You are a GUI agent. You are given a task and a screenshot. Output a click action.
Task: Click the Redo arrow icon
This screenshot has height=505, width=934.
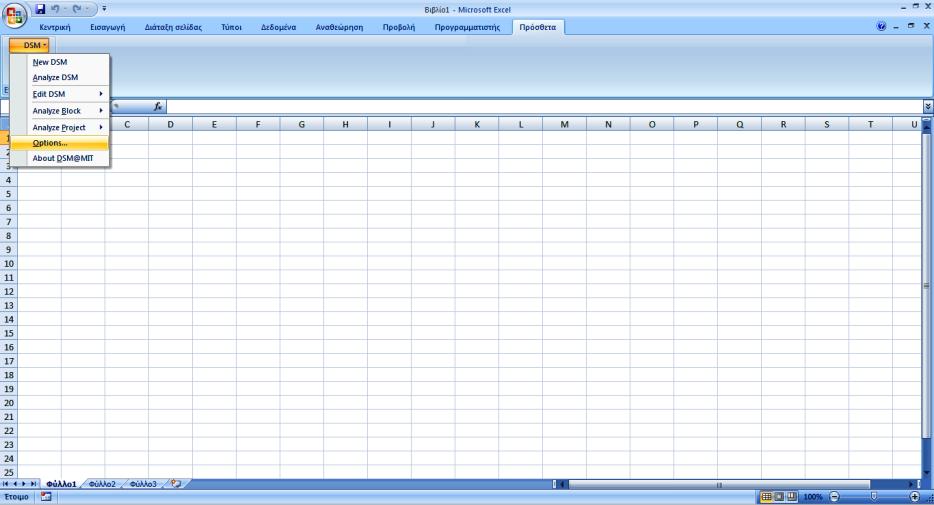76,9
